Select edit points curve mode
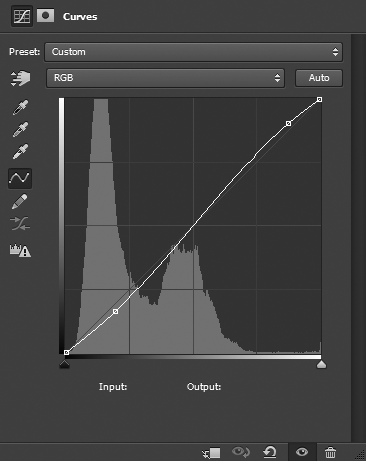The width and height of the screenshot is (366, 461). (20, 178)
